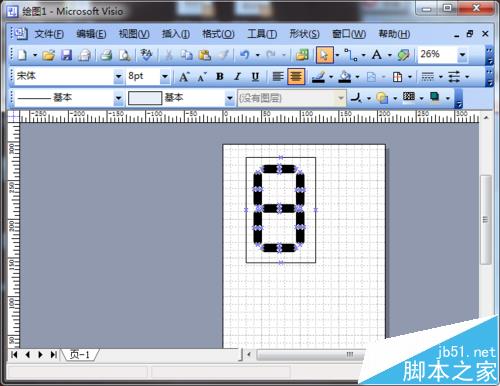Select the seven-segment digit shape

[279, 209]
